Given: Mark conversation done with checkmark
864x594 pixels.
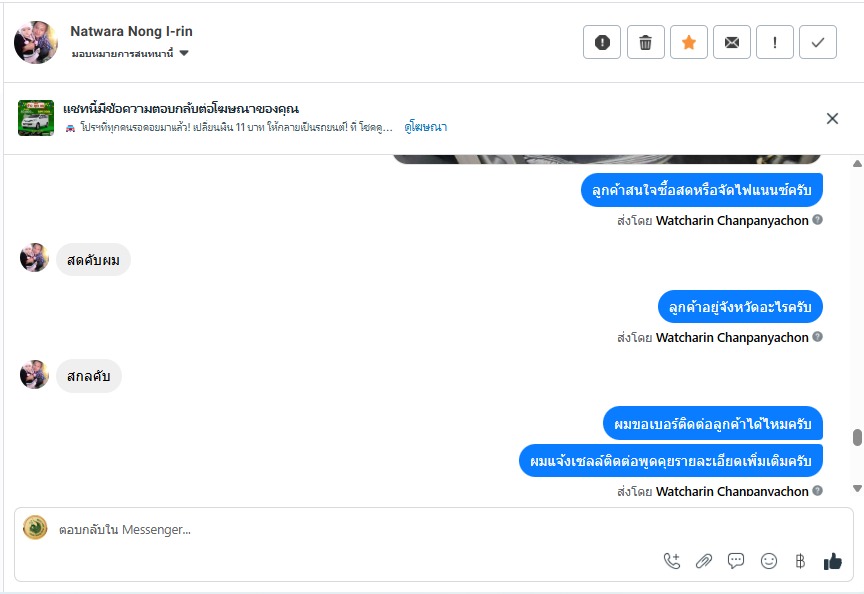Looking at the screenshot, I should click(x=818, y=42).
